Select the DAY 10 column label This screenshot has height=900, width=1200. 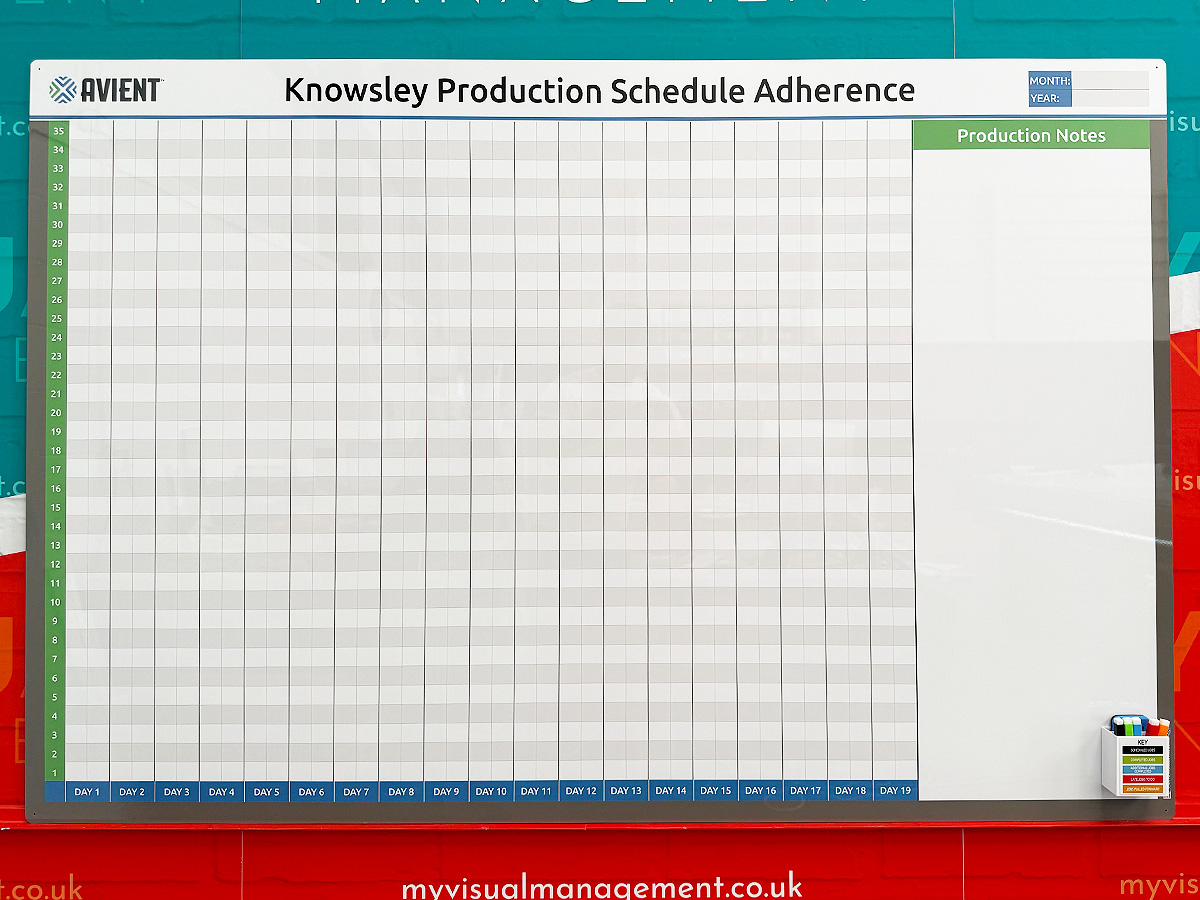click(491, 792)
